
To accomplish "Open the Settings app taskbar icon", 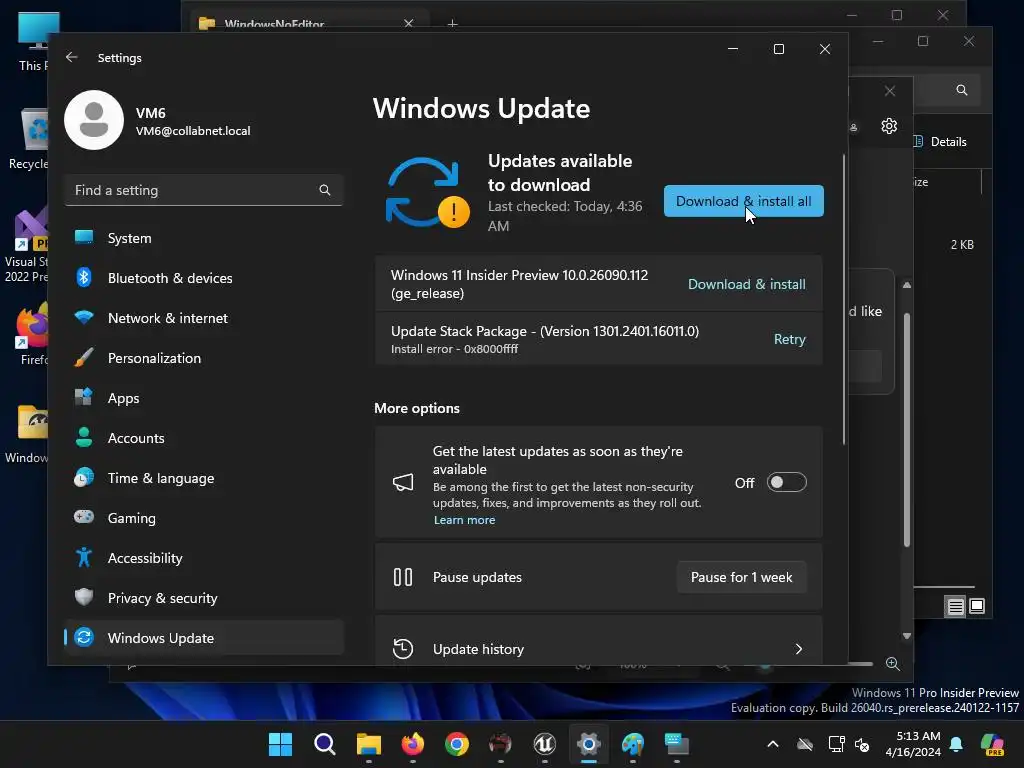I will (x=588, y=744).
